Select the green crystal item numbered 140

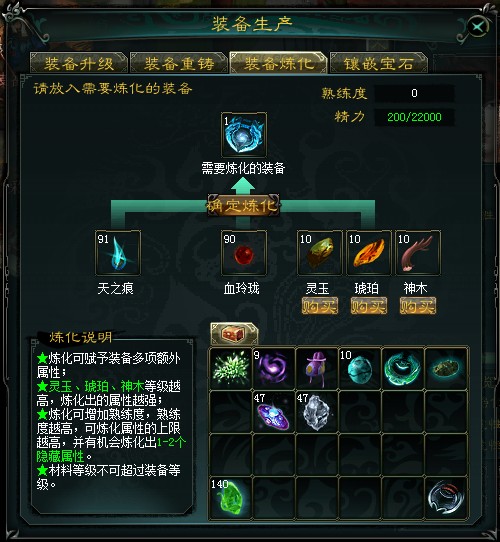point(231,497)
